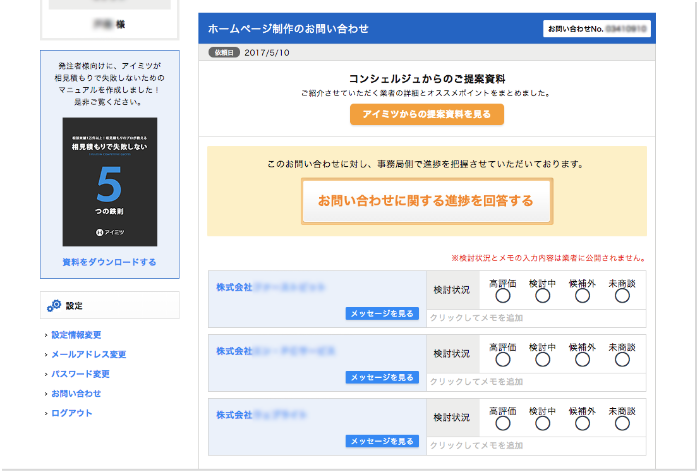Viewport: 697px width, 471px height.
Task: Click コンシェルジュからのご提案資料 heading
Action: tap(427, 79)
